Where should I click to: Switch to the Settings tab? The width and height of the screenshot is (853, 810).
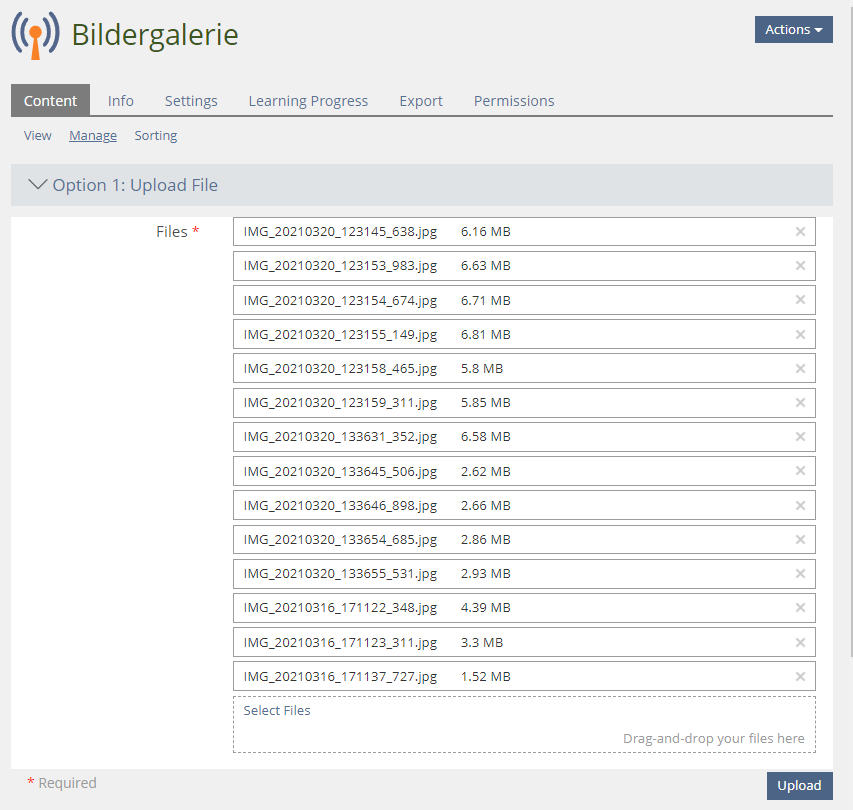coord(191,101)
